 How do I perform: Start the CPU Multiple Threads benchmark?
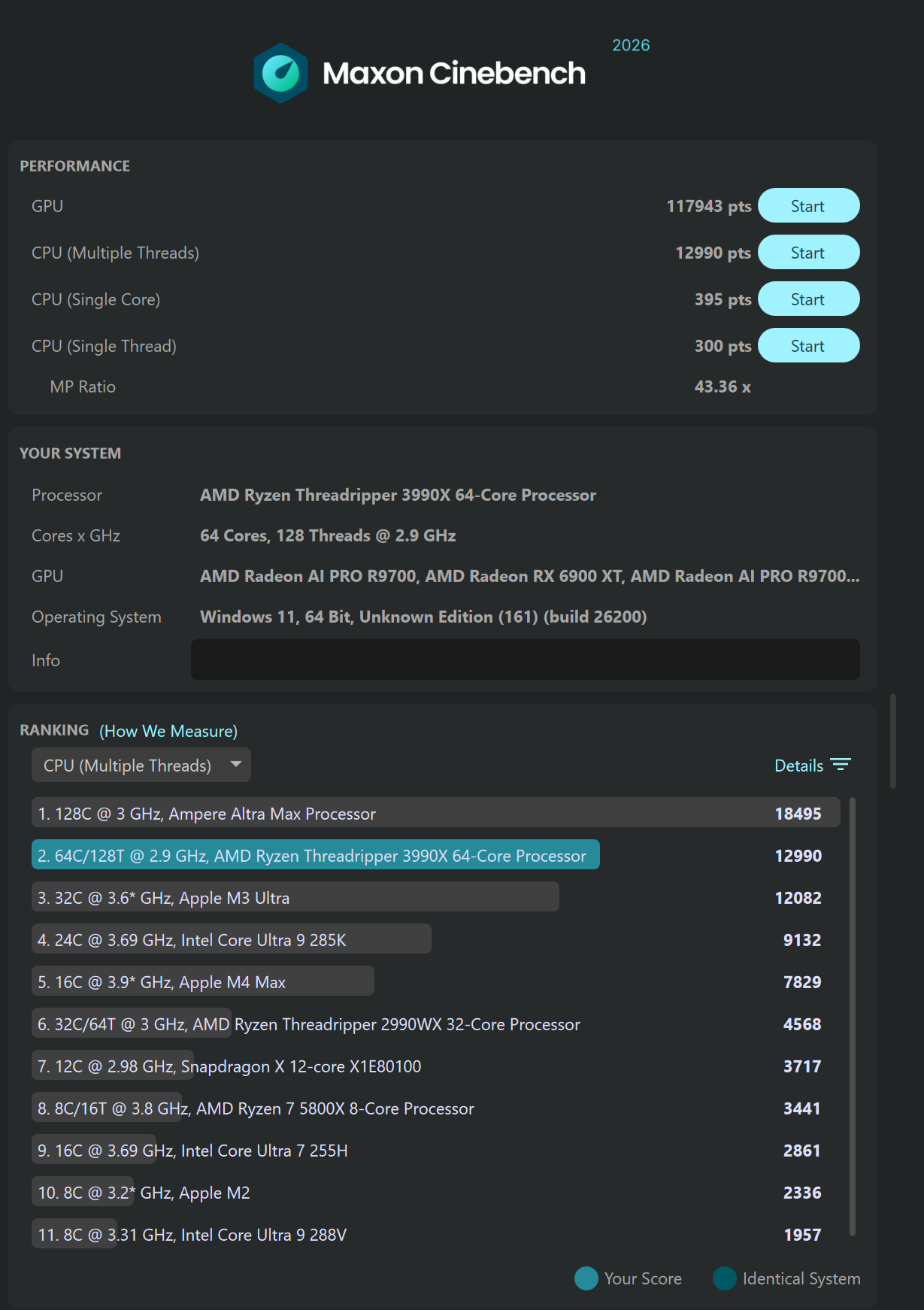coord(808,253)
